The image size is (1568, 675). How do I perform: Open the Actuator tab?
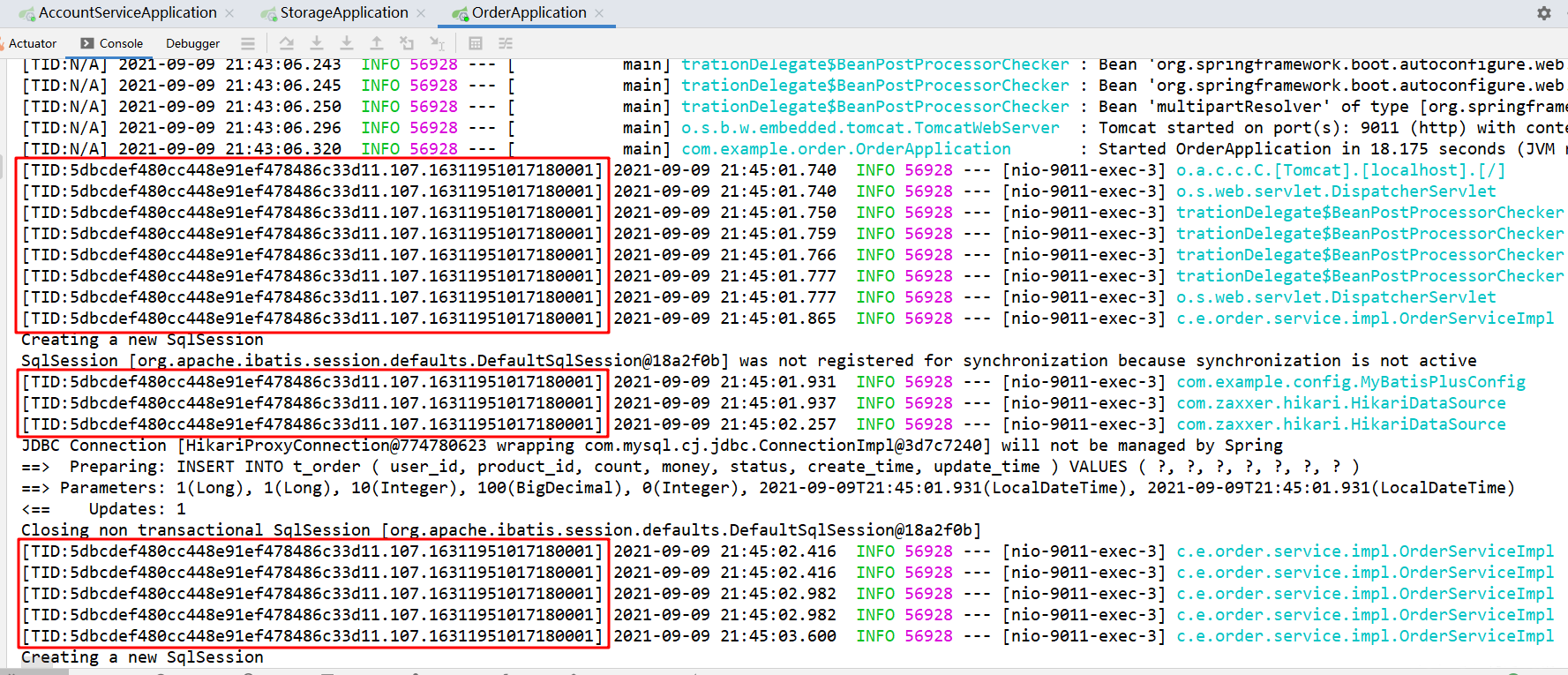coord(33,43)
